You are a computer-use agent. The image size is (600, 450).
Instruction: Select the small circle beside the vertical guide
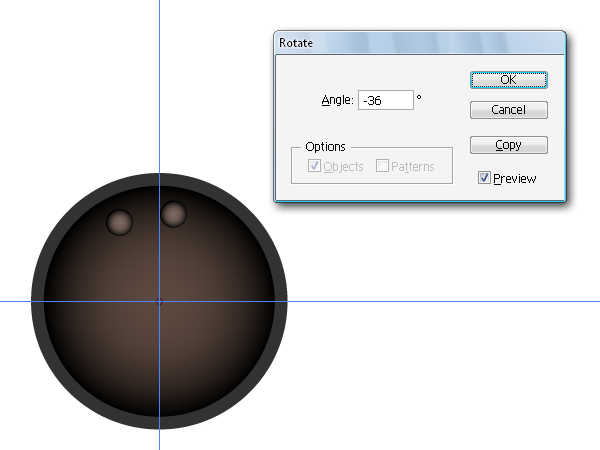pos(174,214)
